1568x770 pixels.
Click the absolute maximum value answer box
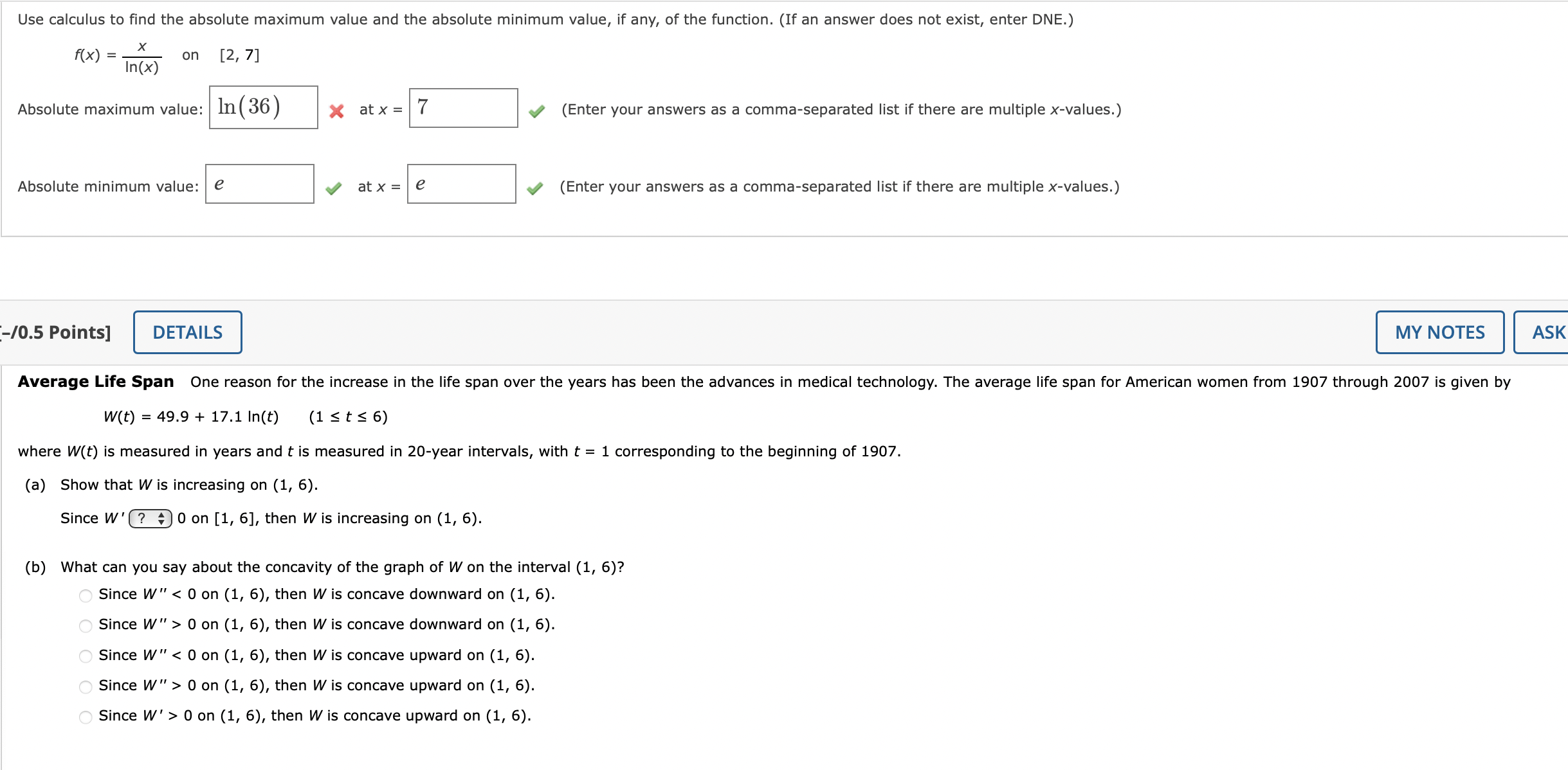pos(264,109)
